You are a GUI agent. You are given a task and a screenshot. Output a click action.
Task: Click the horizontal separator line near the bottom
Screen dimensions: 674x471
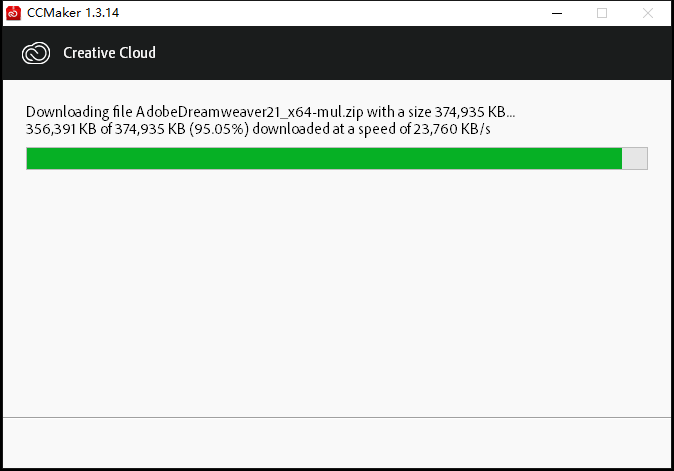point(336,416)
